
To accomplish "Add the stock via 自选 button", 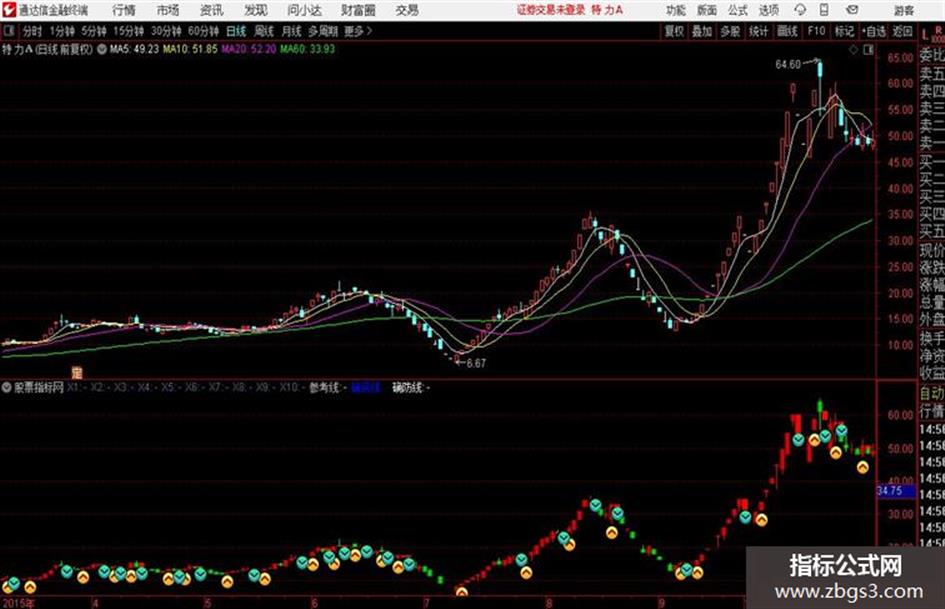I will click(874, 31).
